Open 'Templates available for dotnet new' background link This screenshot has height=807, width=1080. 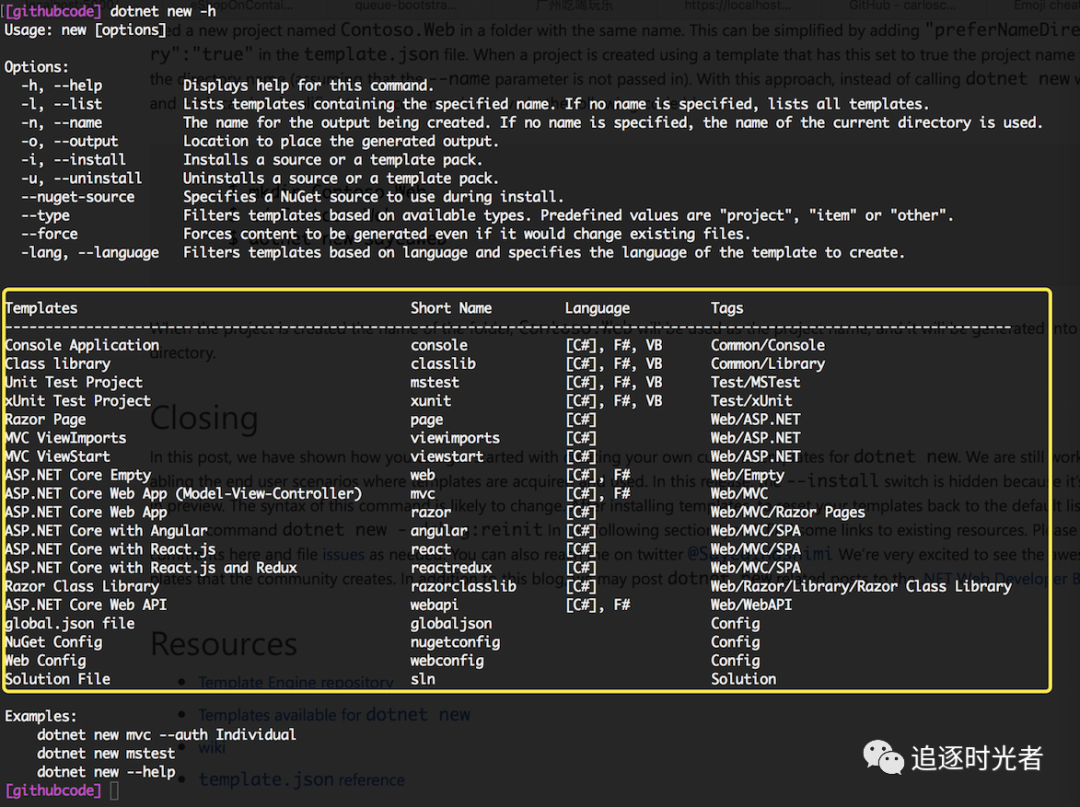pyautogui.click(x=334, y=715)
